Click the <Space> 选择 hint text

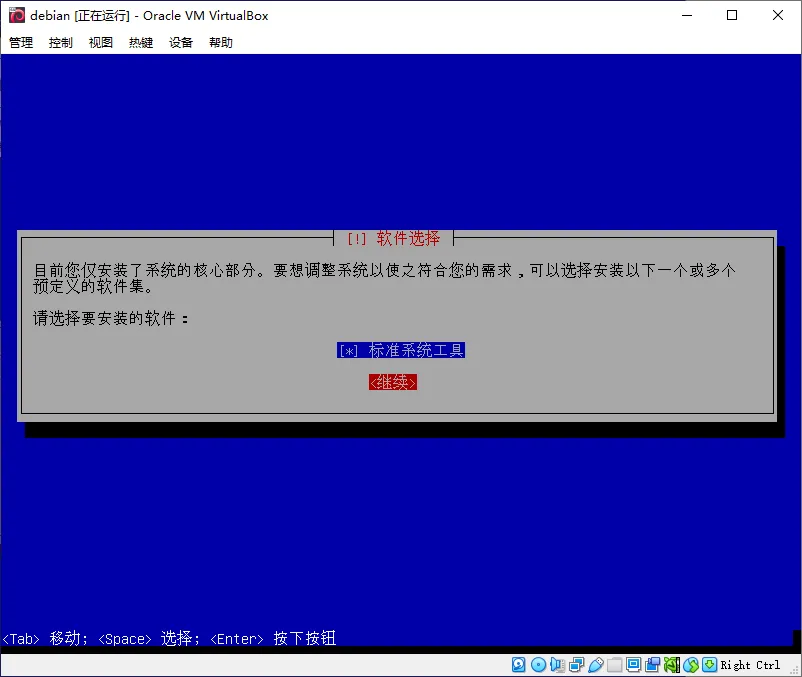click(x=148, y=638)
